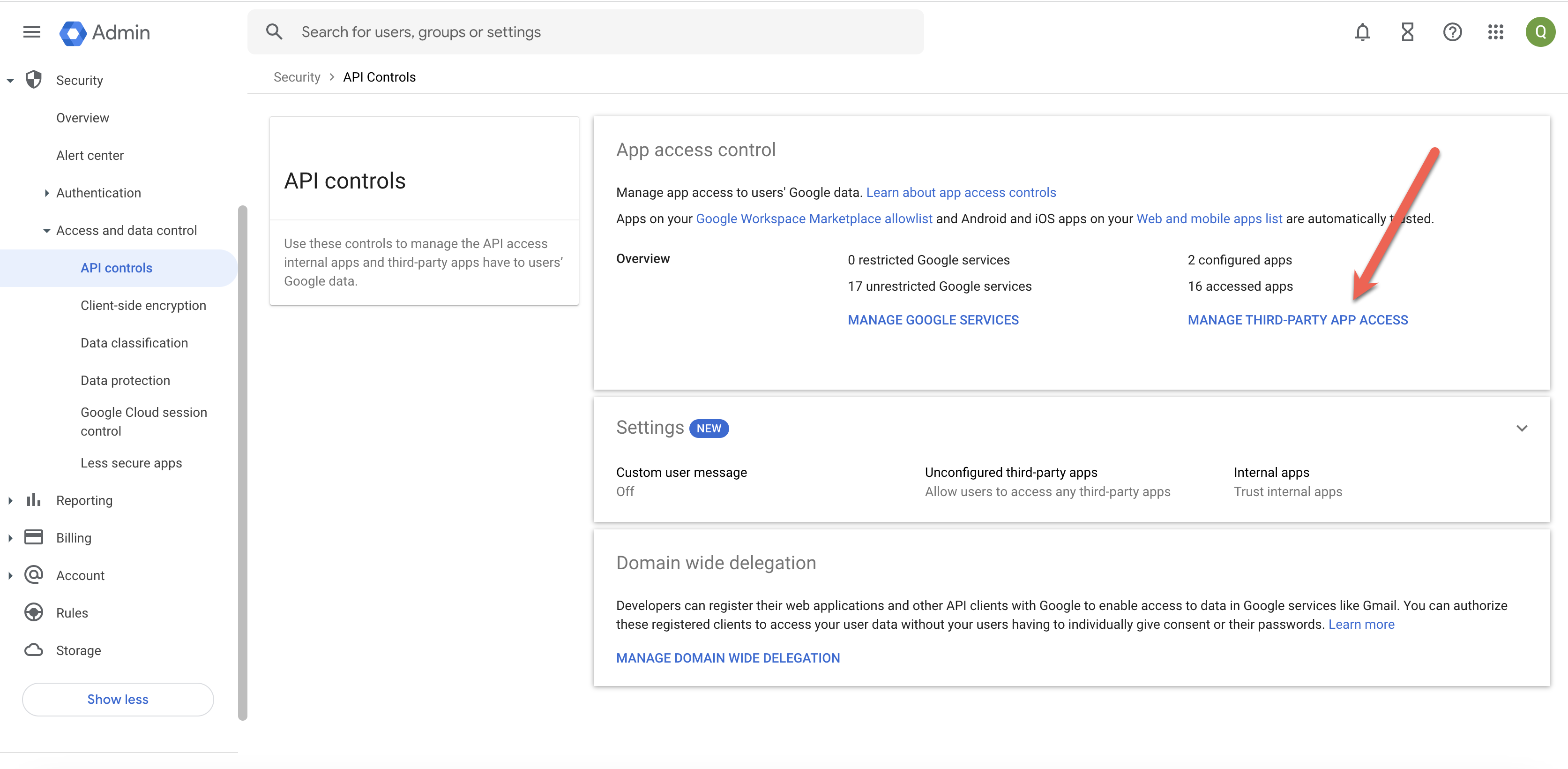Collapse Access and data control arrow
Image resolution: width=1568 pixels, height=769 pixels.
(x=47, y=231)
